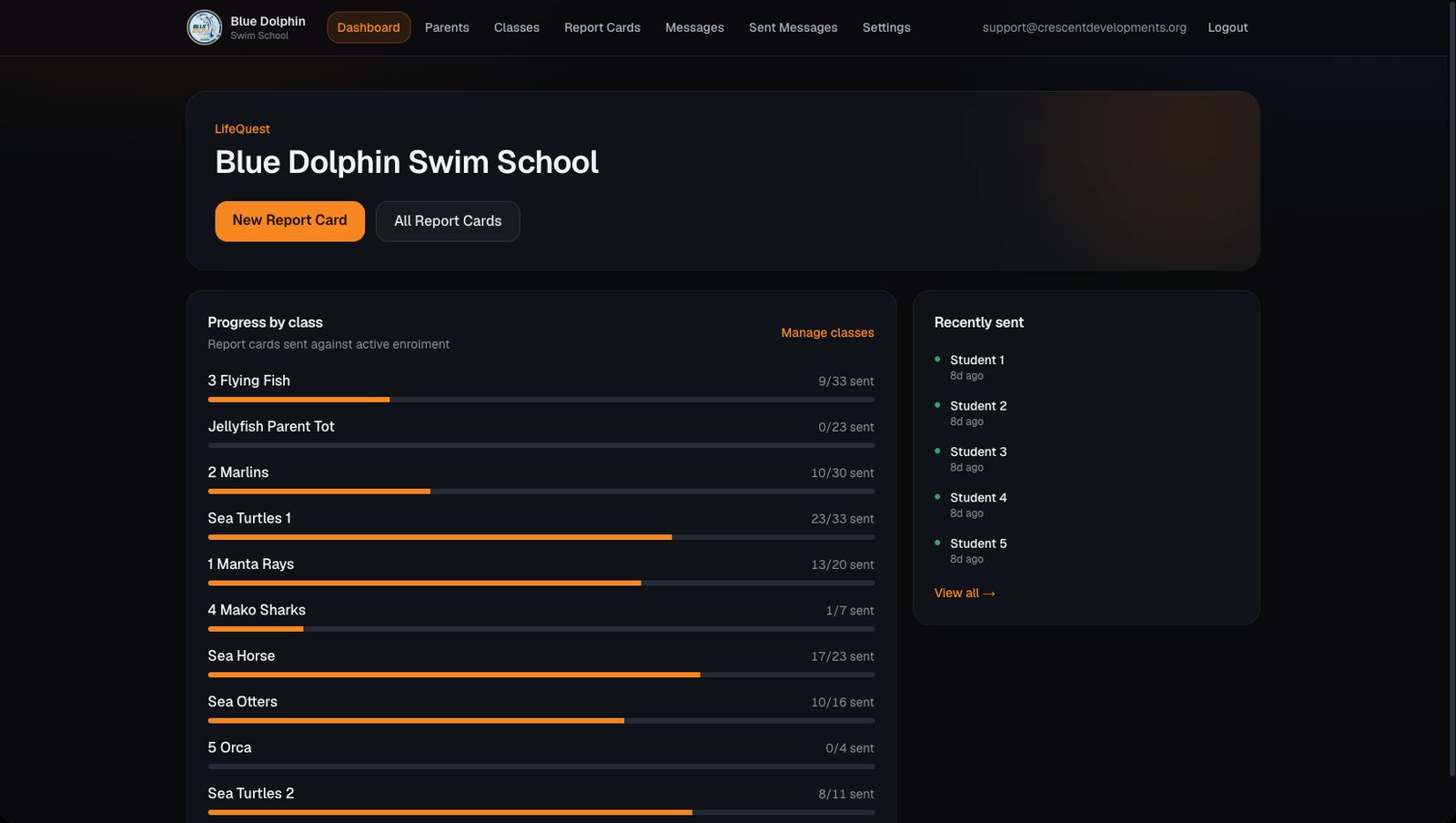Click the 3 Flying Fish progress bar
Viewport: 1456px width, 823px height.
pos(541,400)
